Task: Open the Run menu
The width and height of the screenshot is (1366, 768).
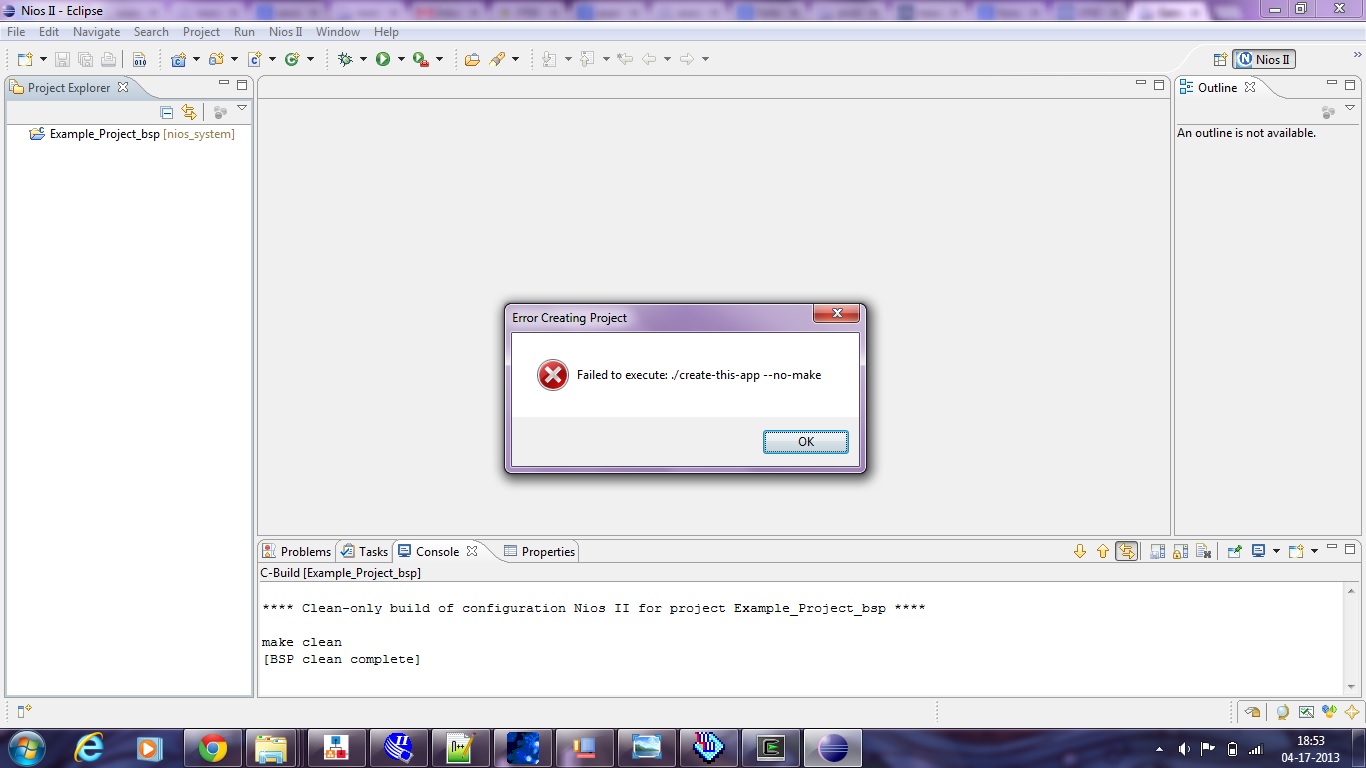Action: [244, 32]
